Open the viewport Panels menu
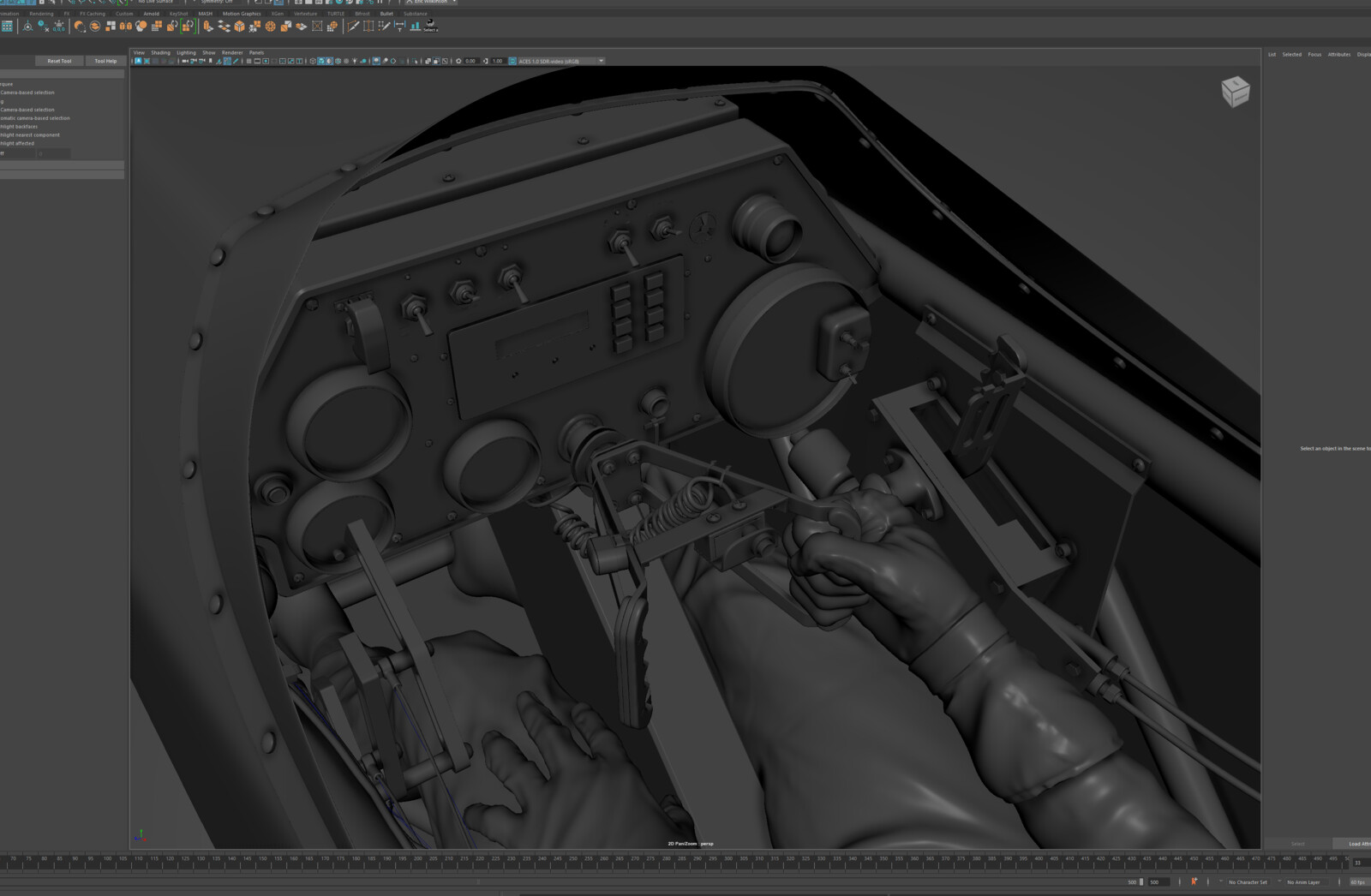The height and width of the screenshot is (896, 1371). (x=256, y=52)
